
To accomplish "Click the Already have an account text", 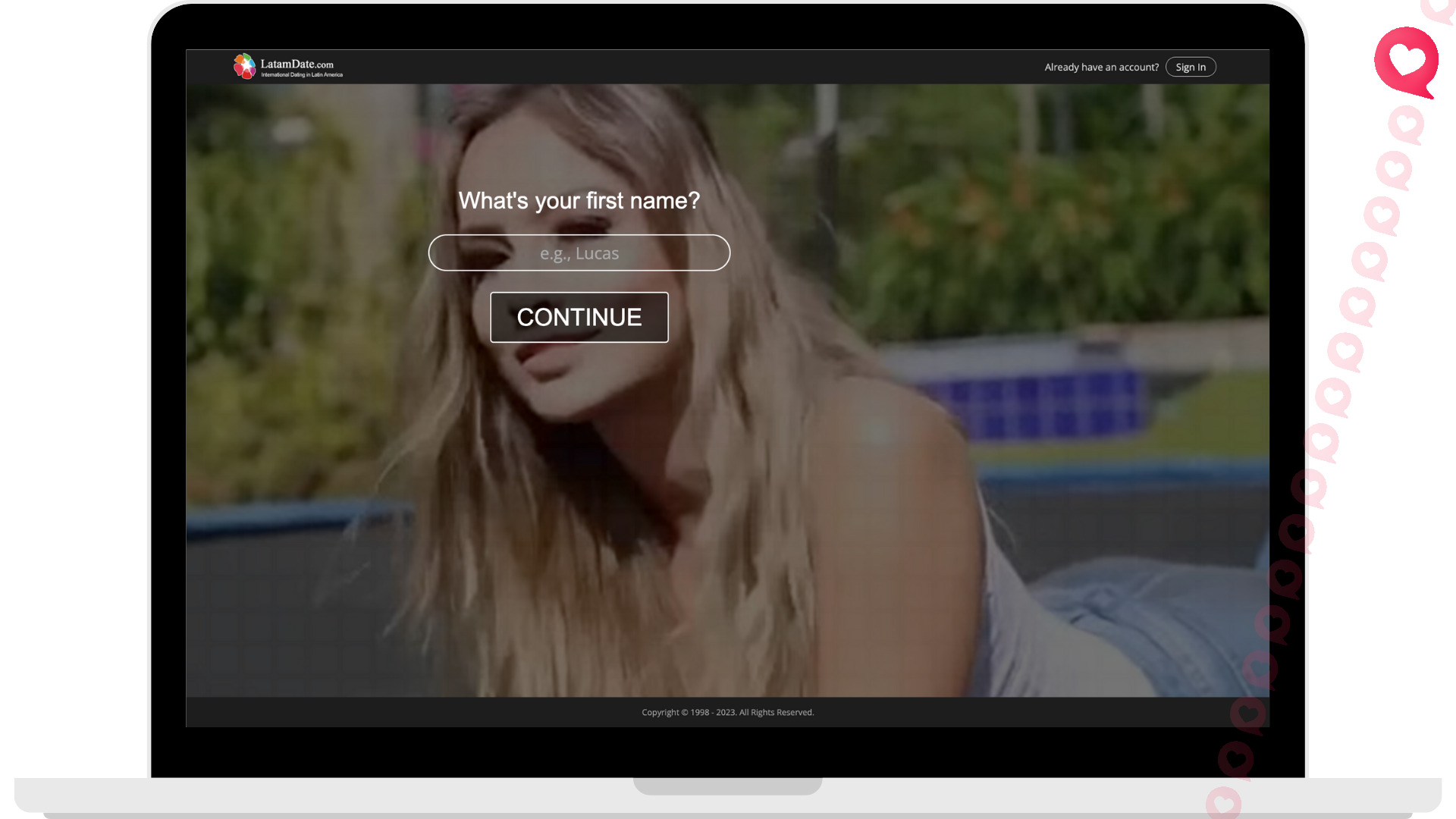I will 1101,67.
